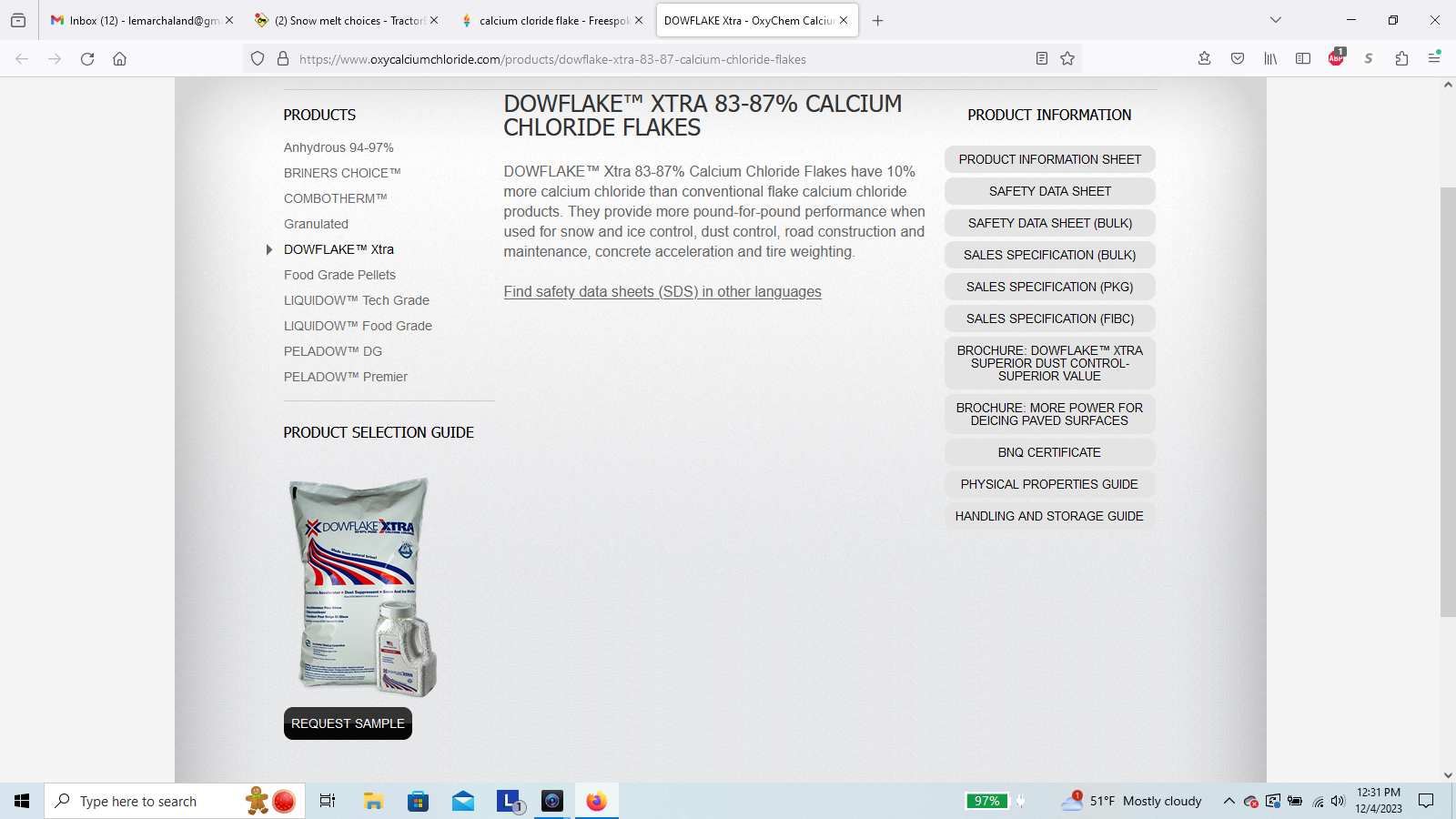Open the Product Selection Guide

pyautogui.click(x=379, y=432)
